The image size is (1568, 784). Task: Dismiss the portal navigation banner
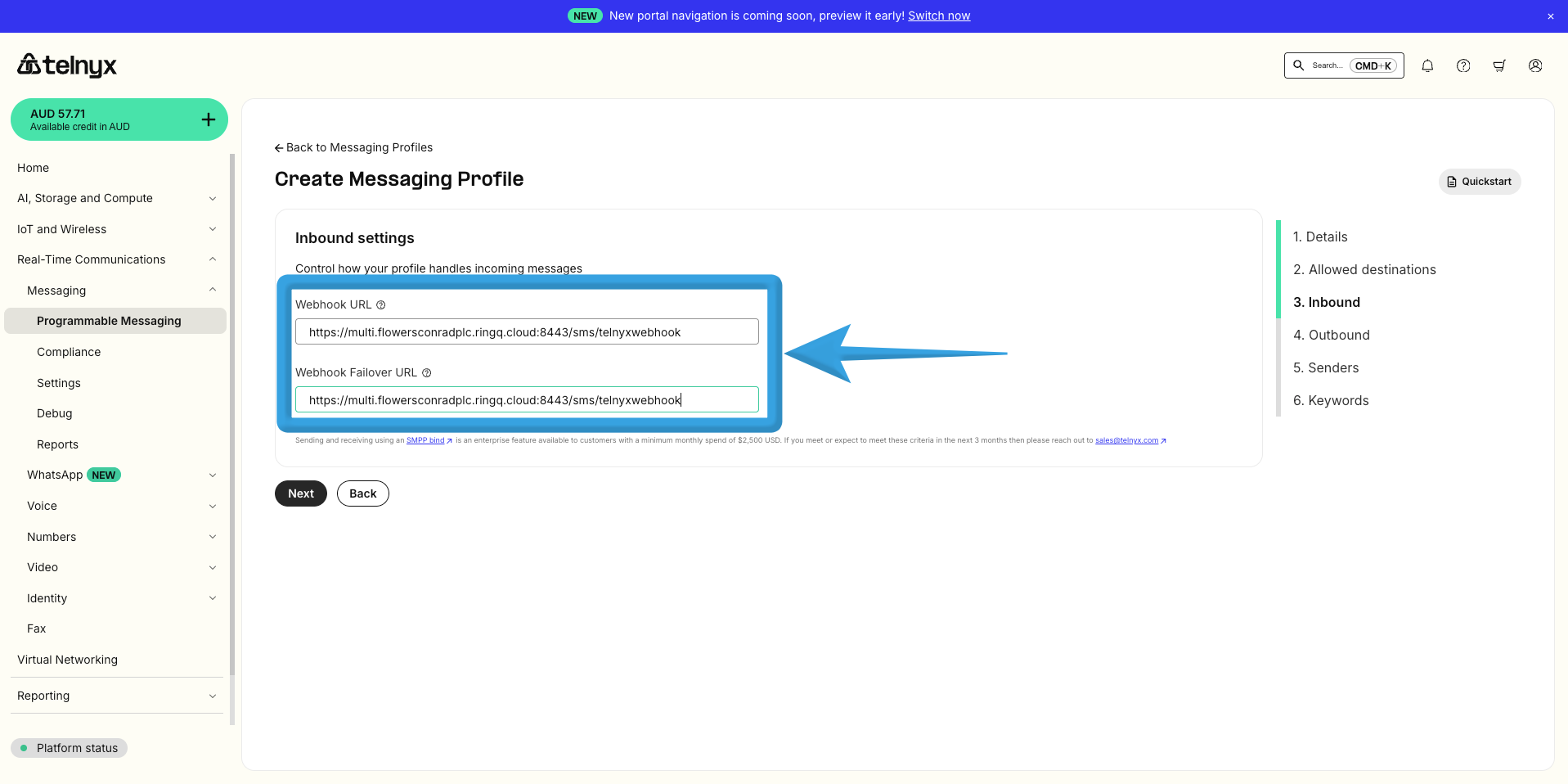coord(1550,16)
